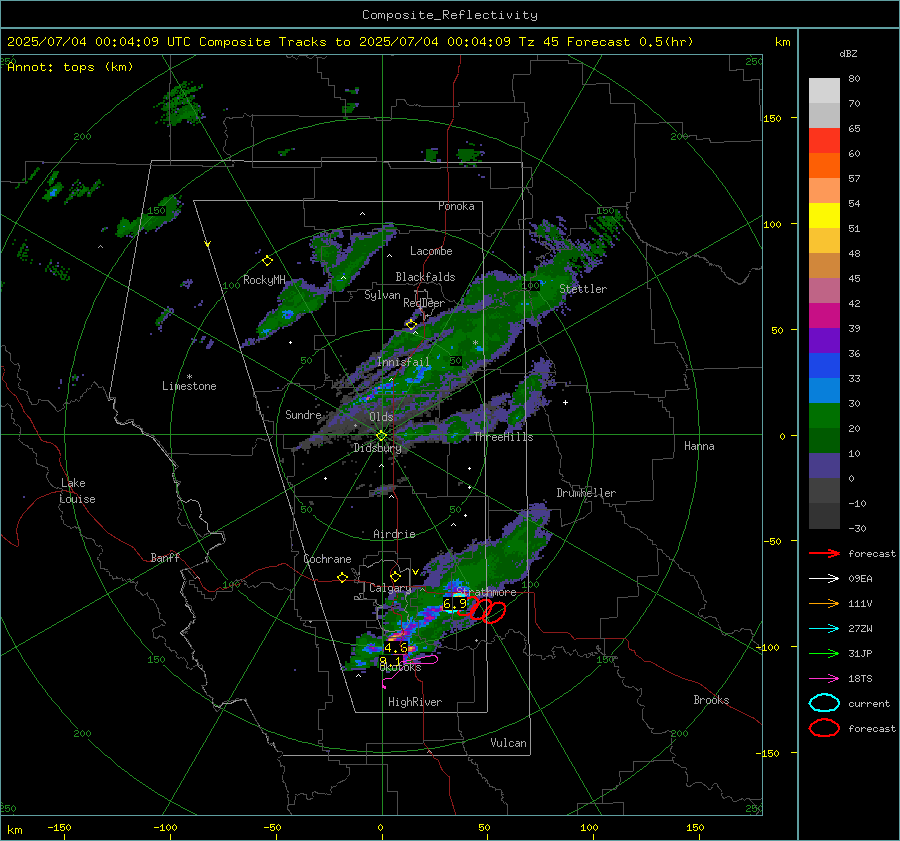Viewport: 900px width, 841px height.
Task: Click the orange 111V arrow legend icon
Action: coord(824,603)
